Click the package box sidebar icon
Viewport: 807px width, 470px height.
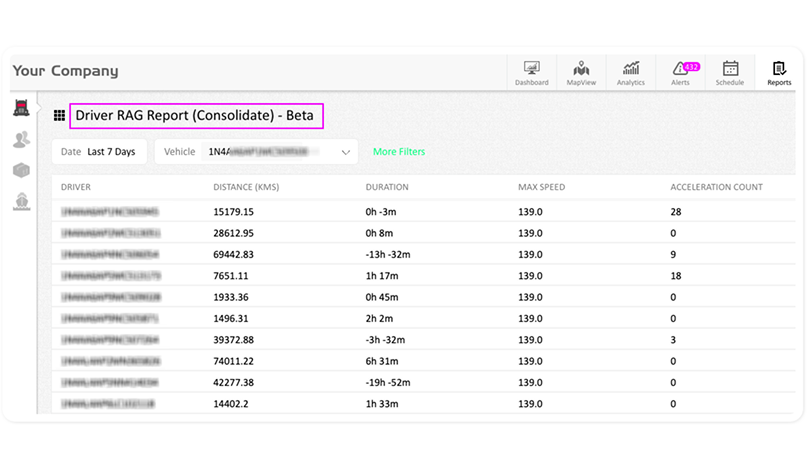(x=21, y=171)
